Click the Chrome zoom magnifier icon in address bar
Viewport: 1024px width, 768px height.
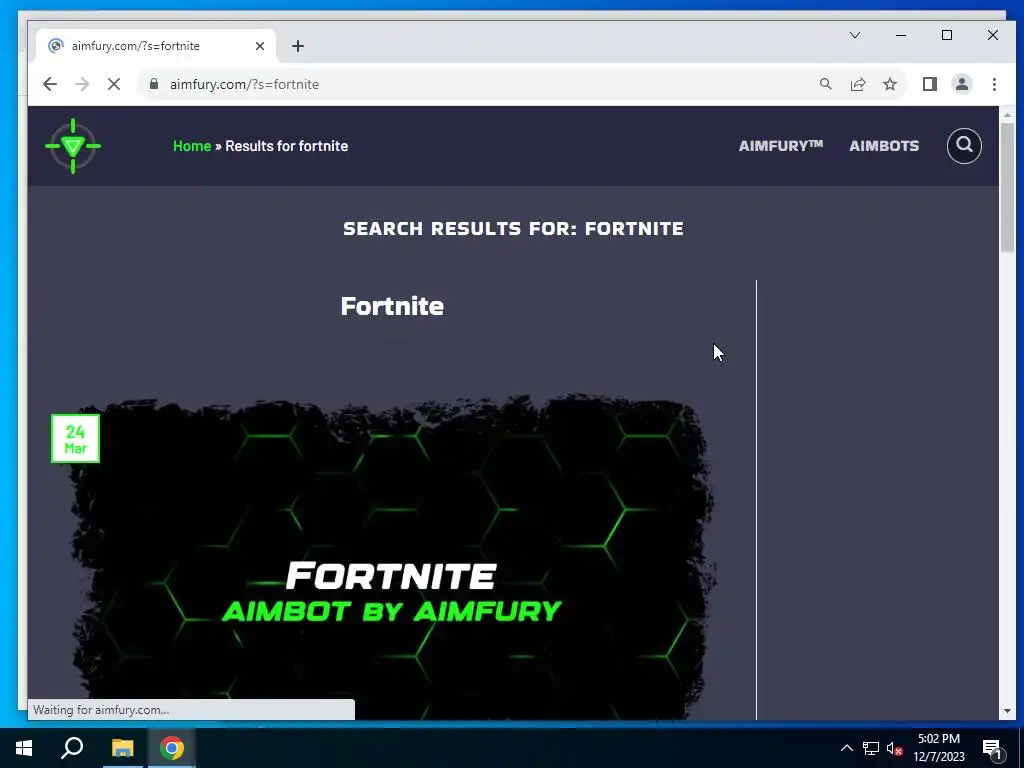coord(825,84)
